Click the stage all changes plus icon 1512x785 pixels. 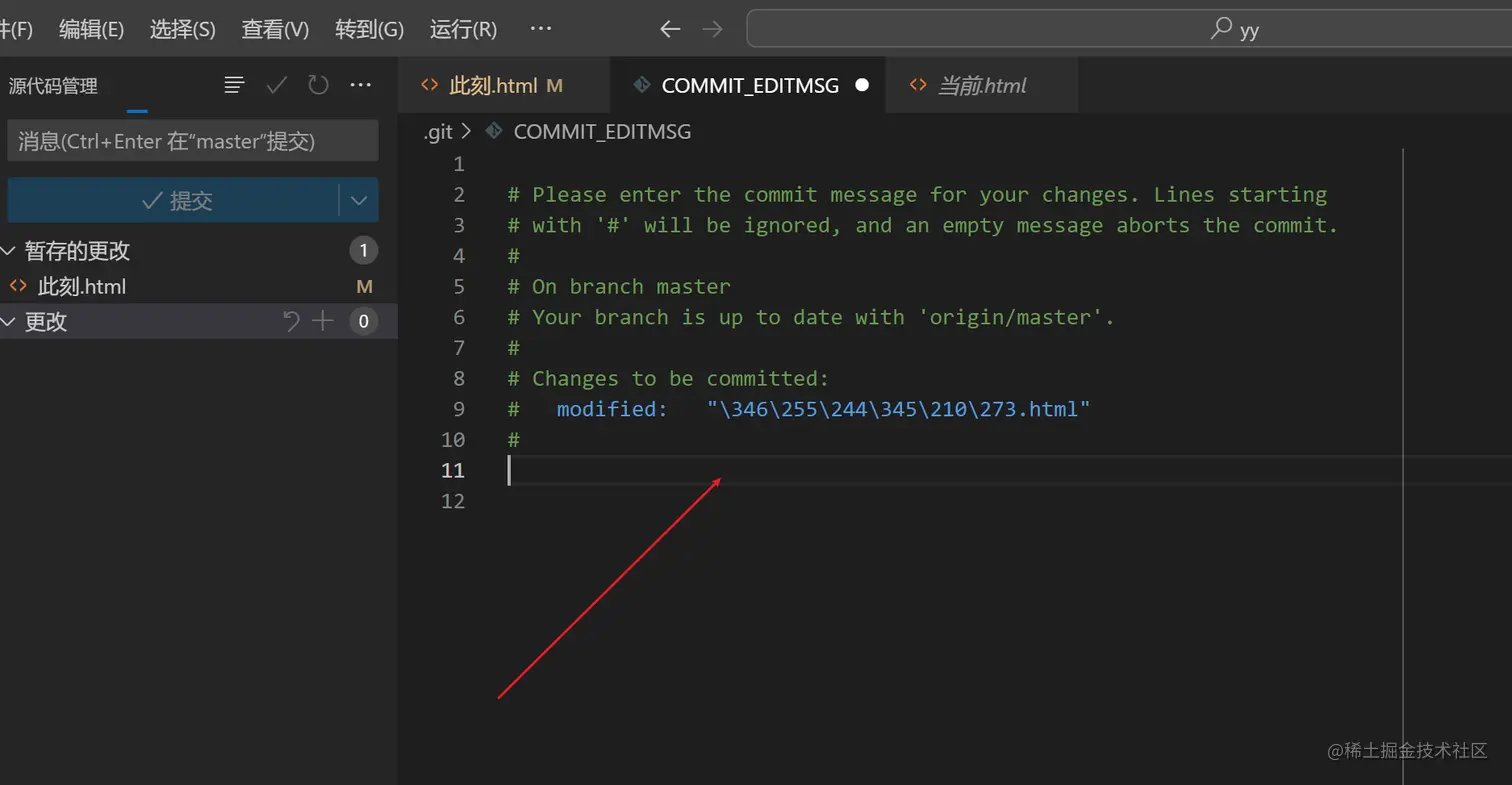(322, 321)
